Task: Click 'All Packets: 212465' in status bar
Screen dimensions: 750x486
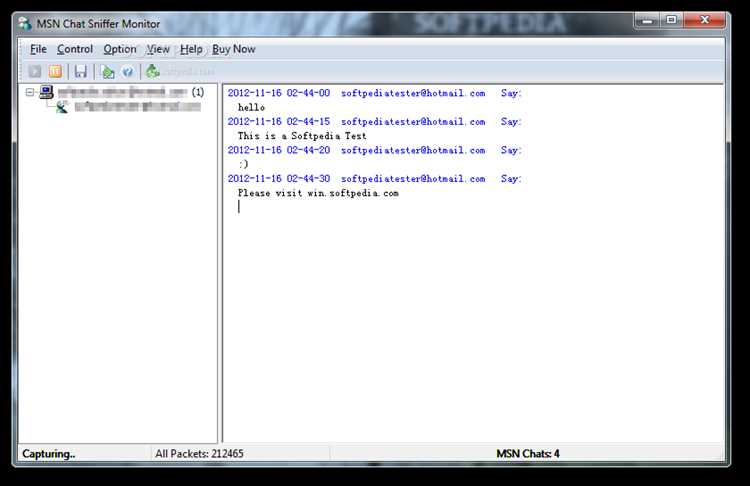Action: (x=199, y=453)
